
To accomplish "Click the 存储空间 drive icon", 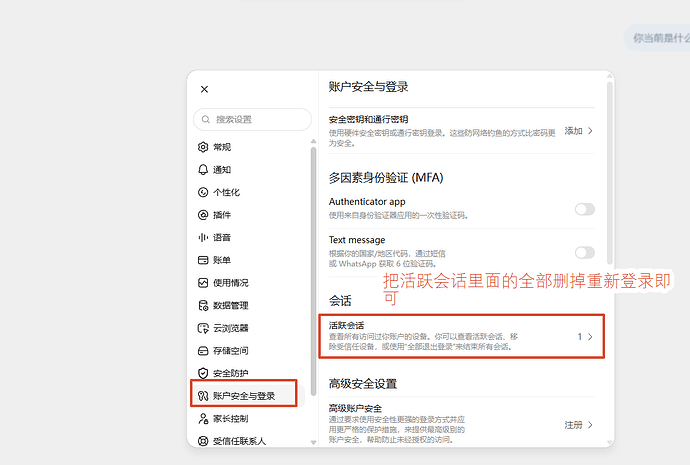I will [x=203, y=351].
